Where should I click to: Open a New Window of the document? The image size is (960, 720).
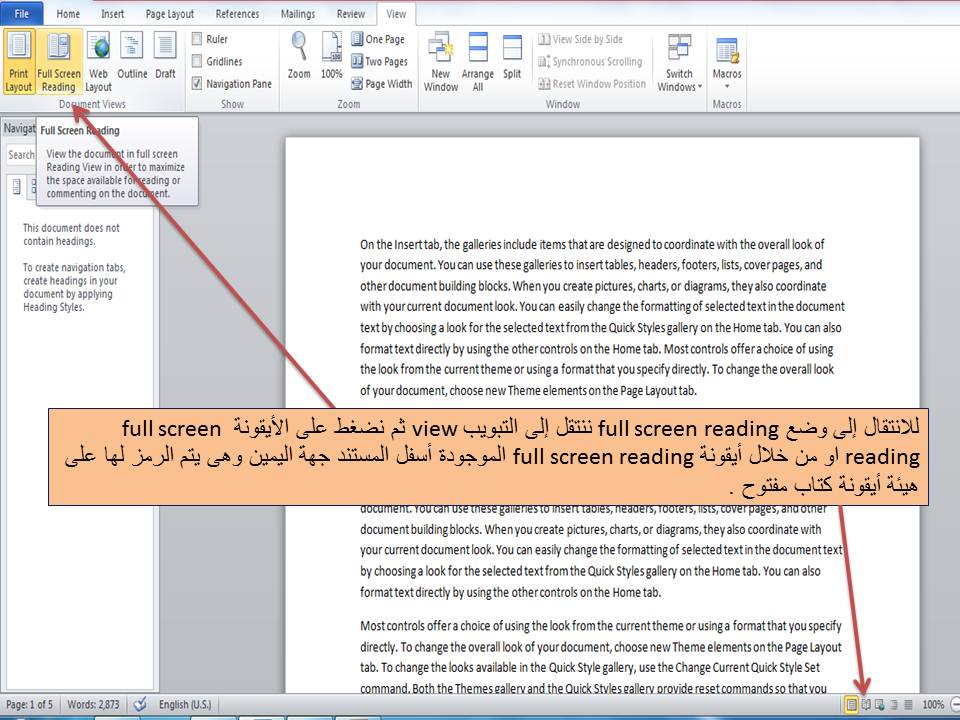(x=441, y=62)
